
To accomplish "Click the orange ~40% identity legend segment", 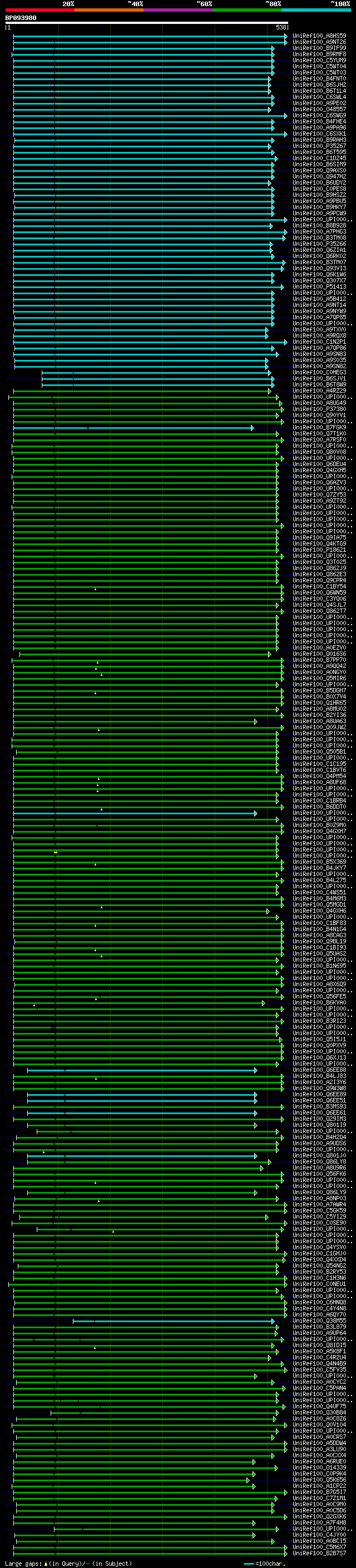I will click(109, 10).
